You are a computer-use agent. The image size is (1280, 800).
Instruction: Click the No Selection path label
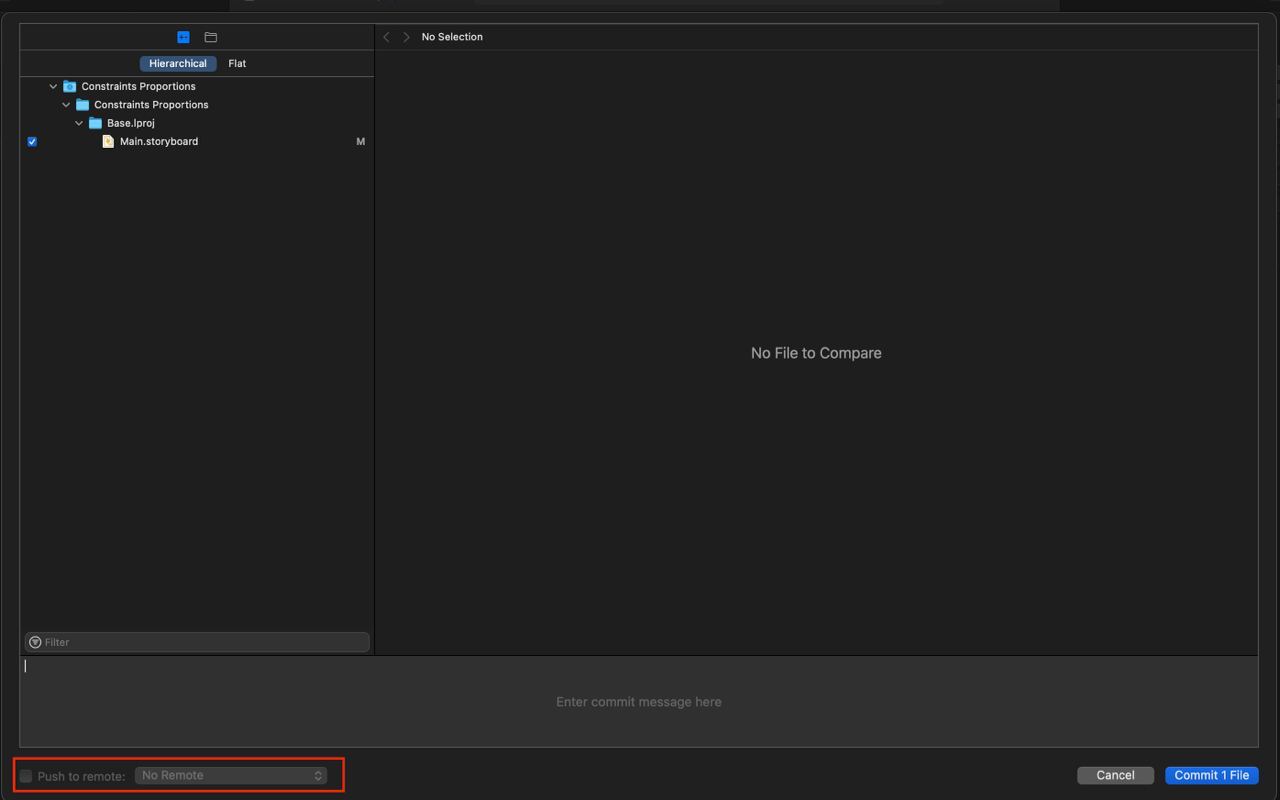452,37
